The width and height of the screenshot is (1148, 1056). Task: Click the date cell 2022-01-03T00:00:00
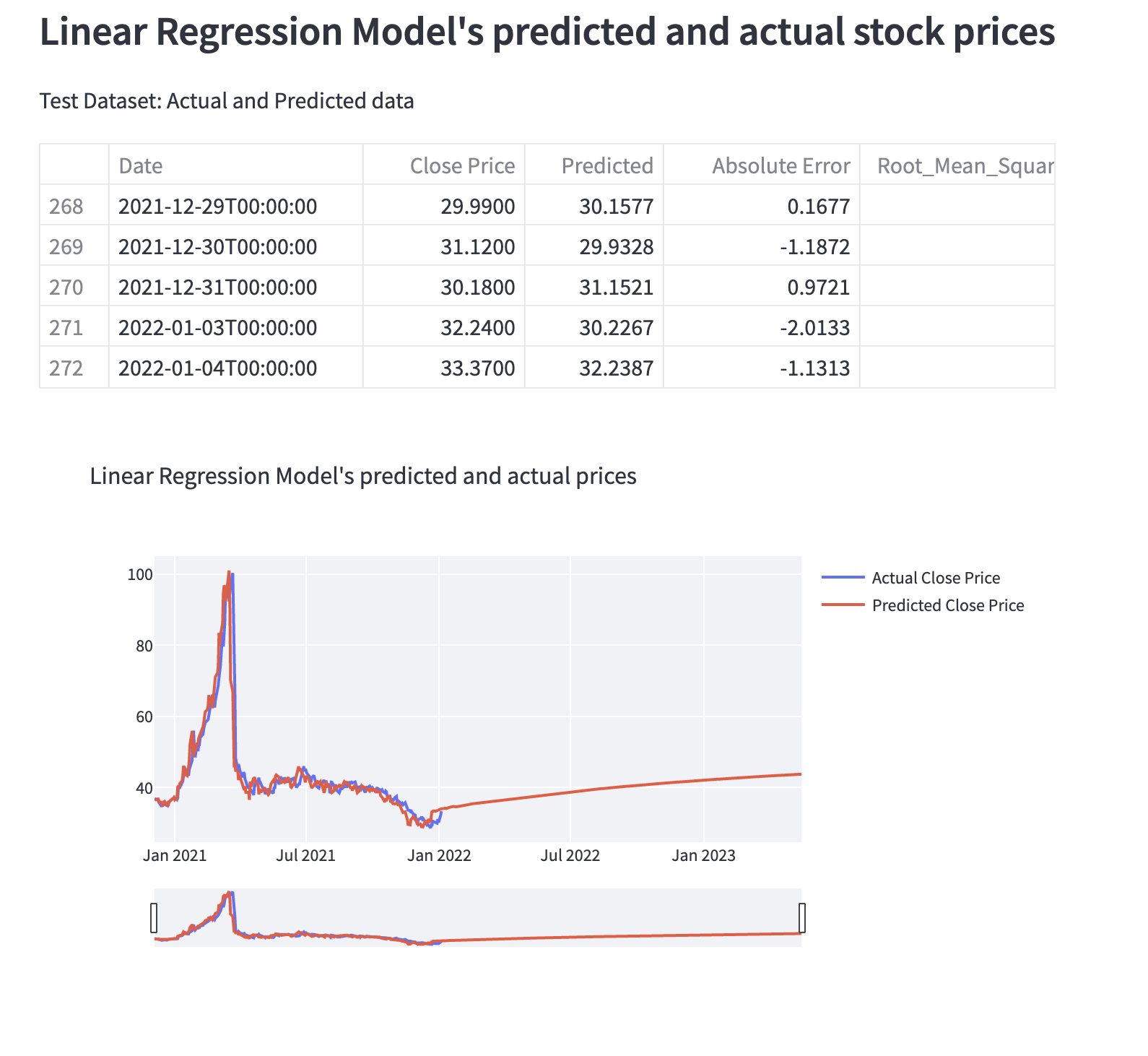click(x=217, y=327)
